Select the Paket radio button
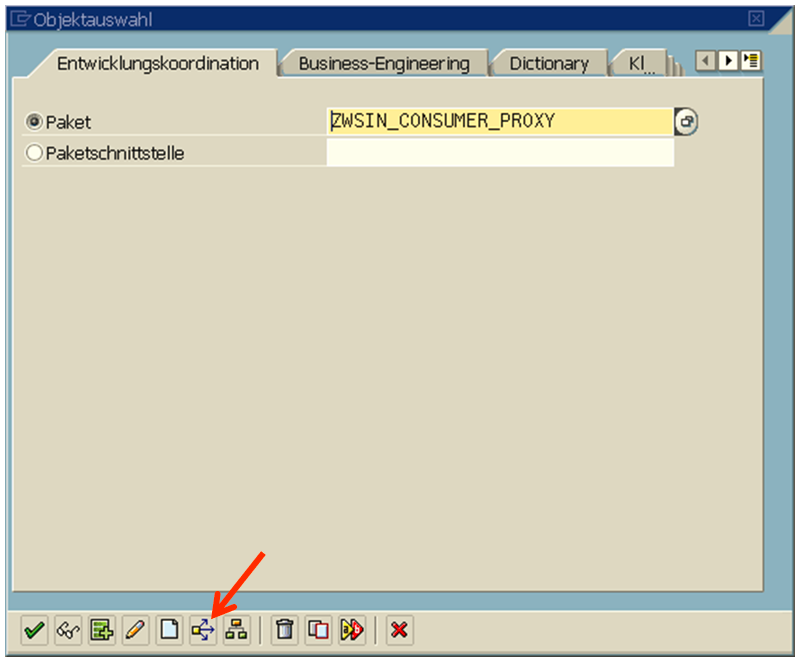The height and width of the screenshot is (662, 797). pyautogui.click(x=35, y=122)
